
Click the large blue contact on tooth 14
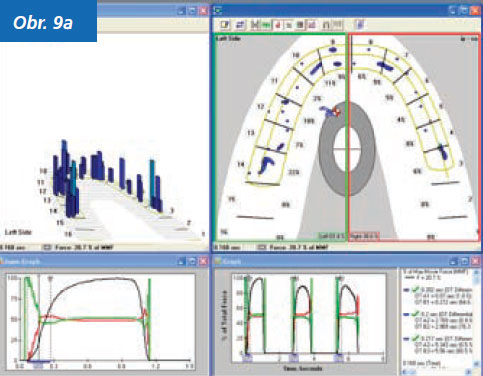(266, 165)
